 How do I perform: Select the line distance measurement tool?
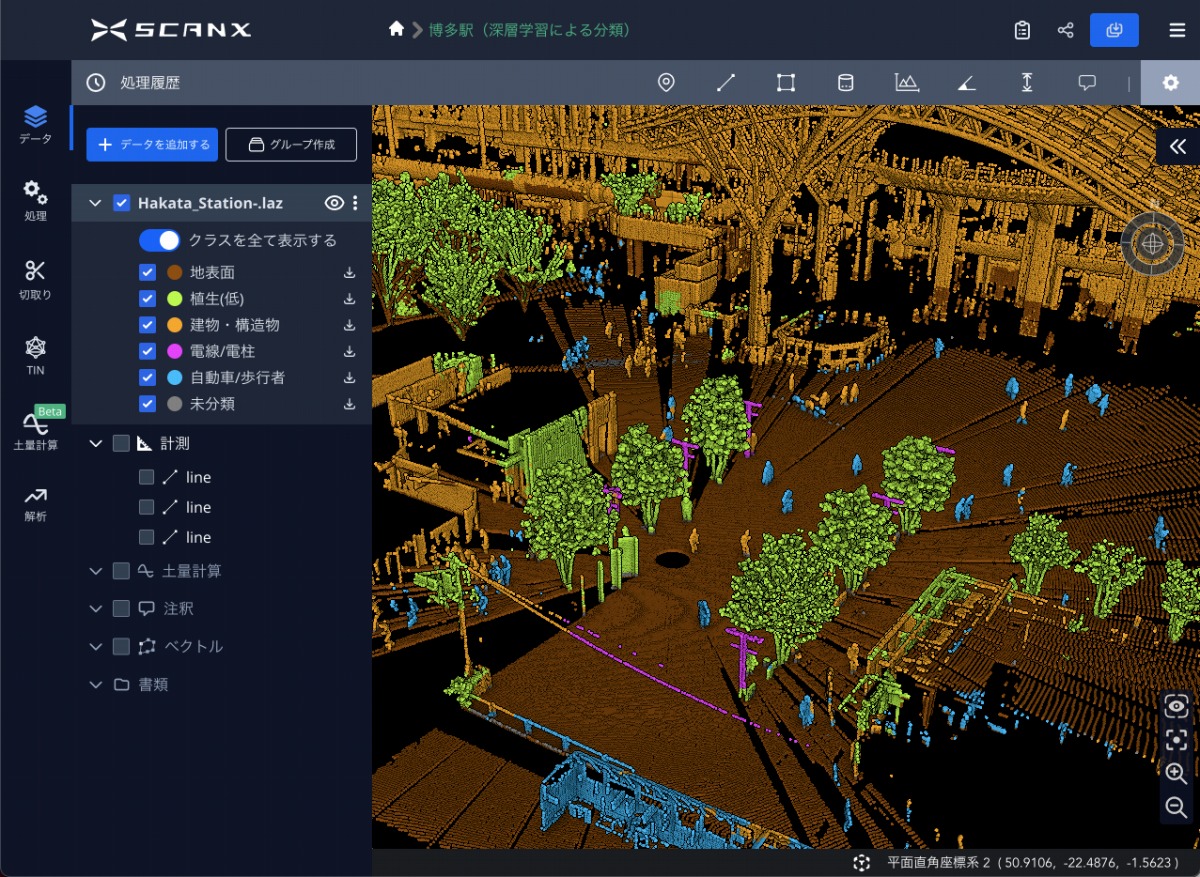726,83
